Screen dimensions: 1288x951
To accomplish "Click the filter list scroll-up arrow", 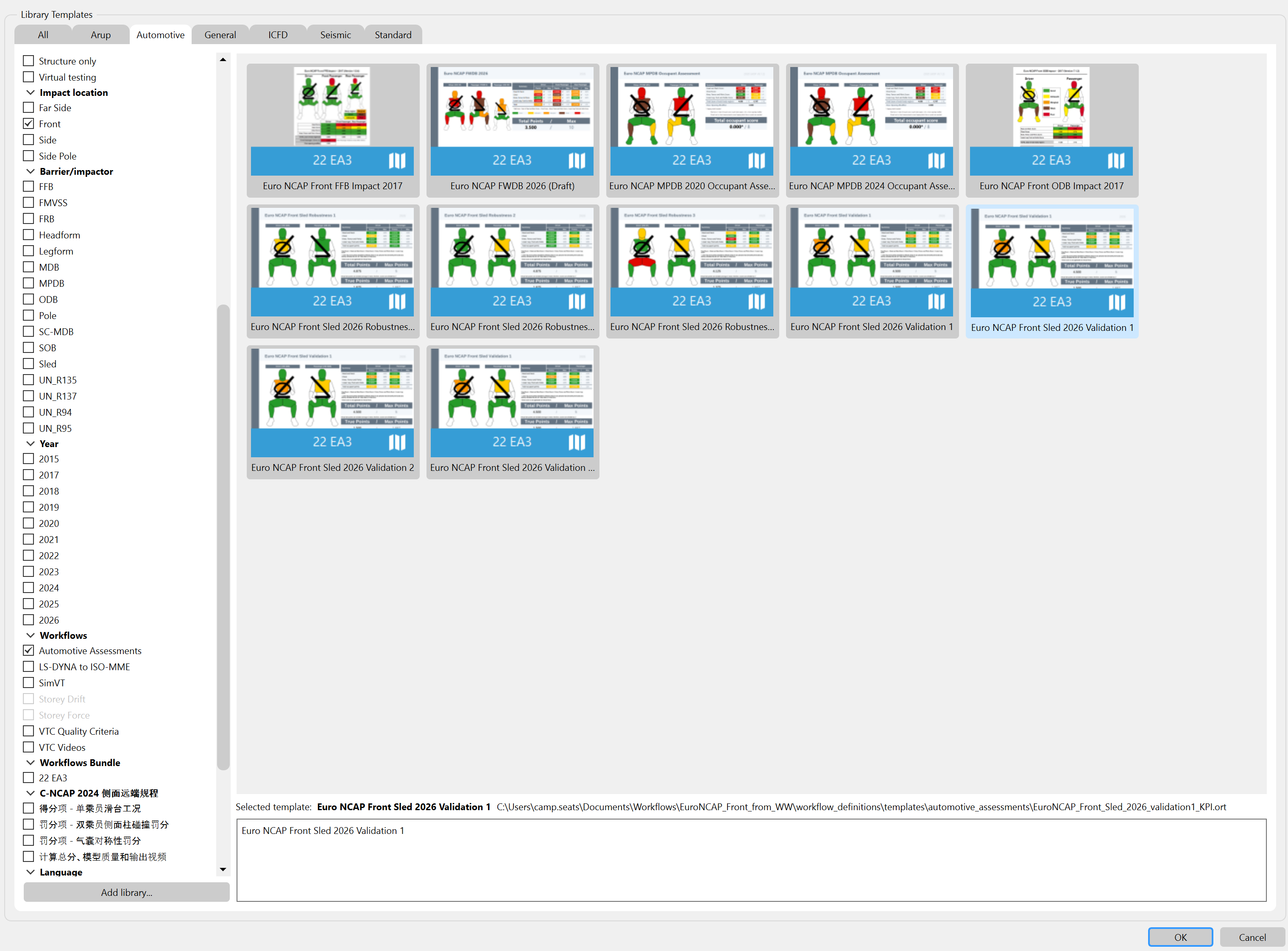I will tap(223, 60).
